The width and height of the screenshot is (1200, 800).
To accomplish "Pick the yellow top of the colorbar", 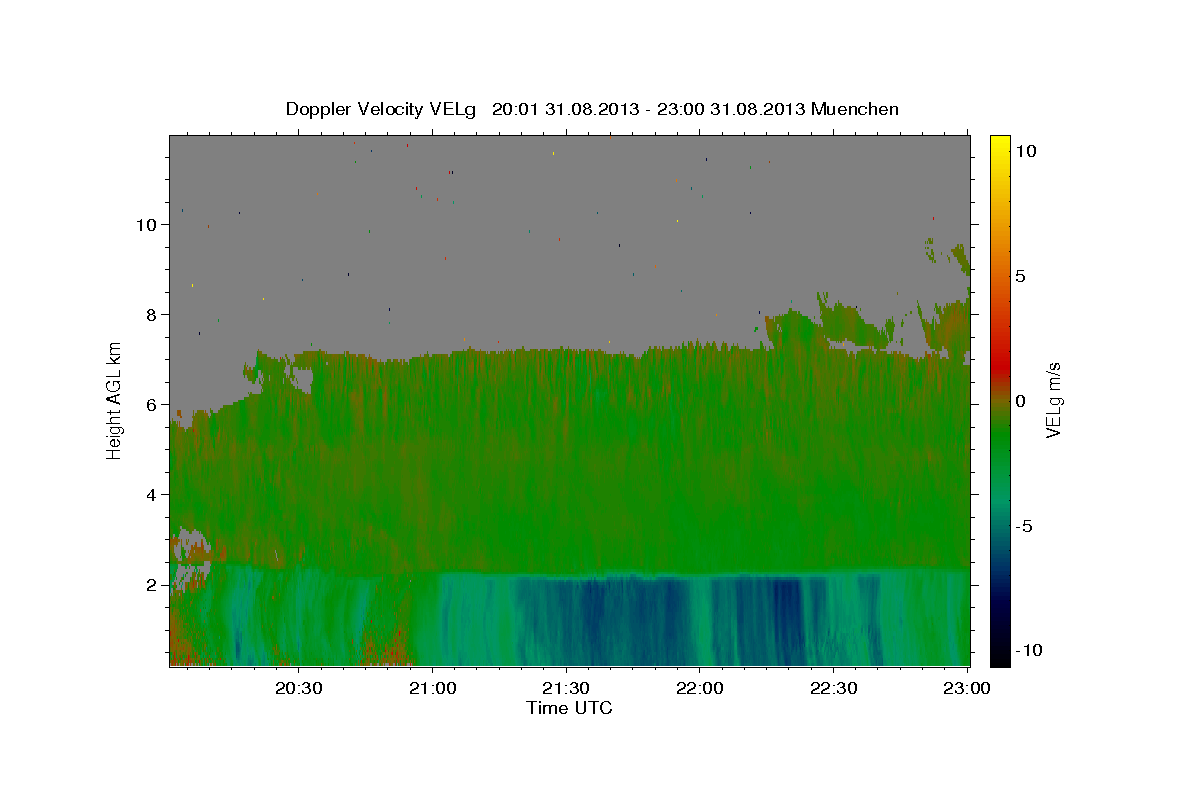I will pyautogui.click(x=999, y=145).
